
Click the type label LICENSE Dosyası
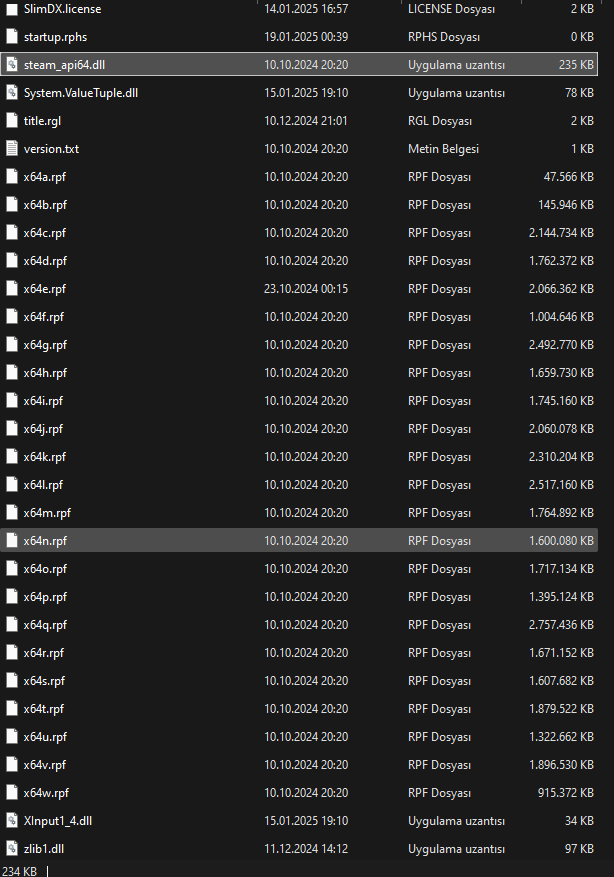click(451, 9)
